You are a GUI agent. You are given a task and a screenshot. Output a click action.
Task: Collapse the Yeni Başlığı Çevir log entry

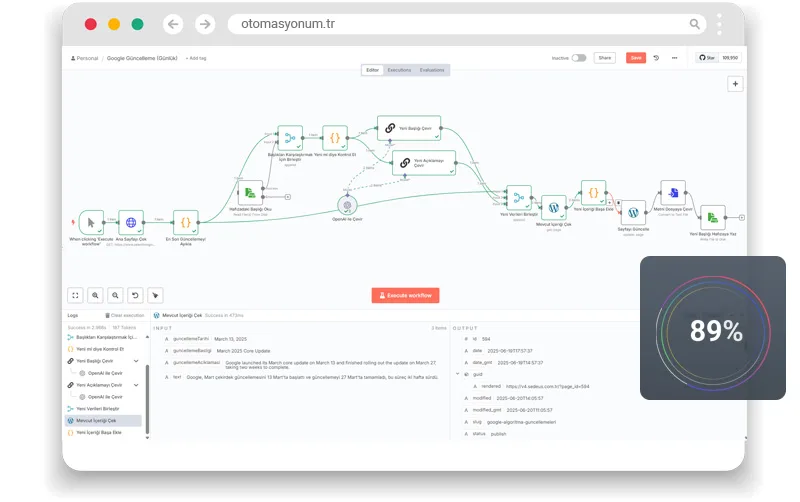tap(136, 361)
